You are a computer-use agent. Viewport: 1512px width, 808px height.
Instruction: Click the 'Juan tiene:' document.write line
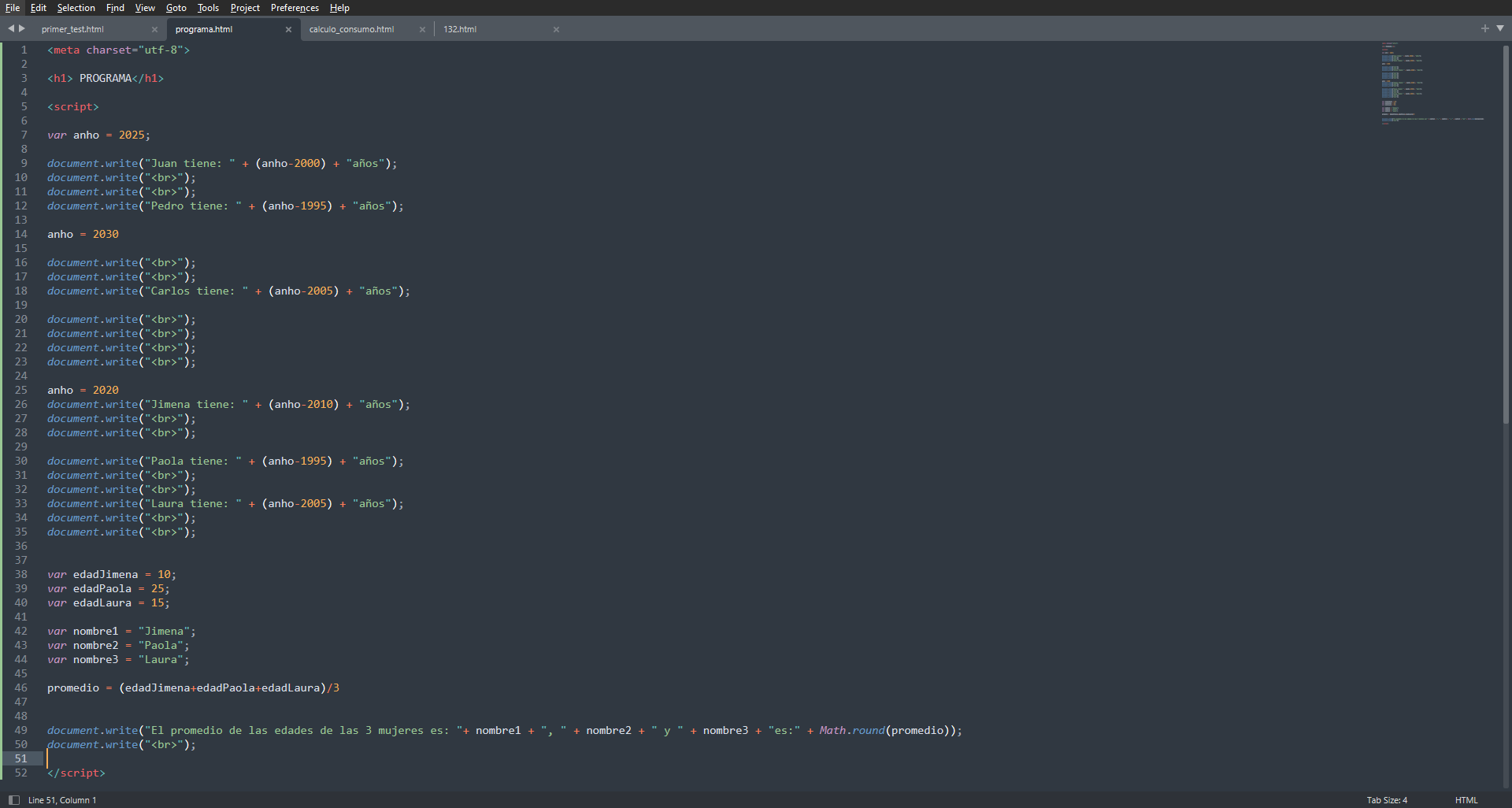(x=222, y=163)
